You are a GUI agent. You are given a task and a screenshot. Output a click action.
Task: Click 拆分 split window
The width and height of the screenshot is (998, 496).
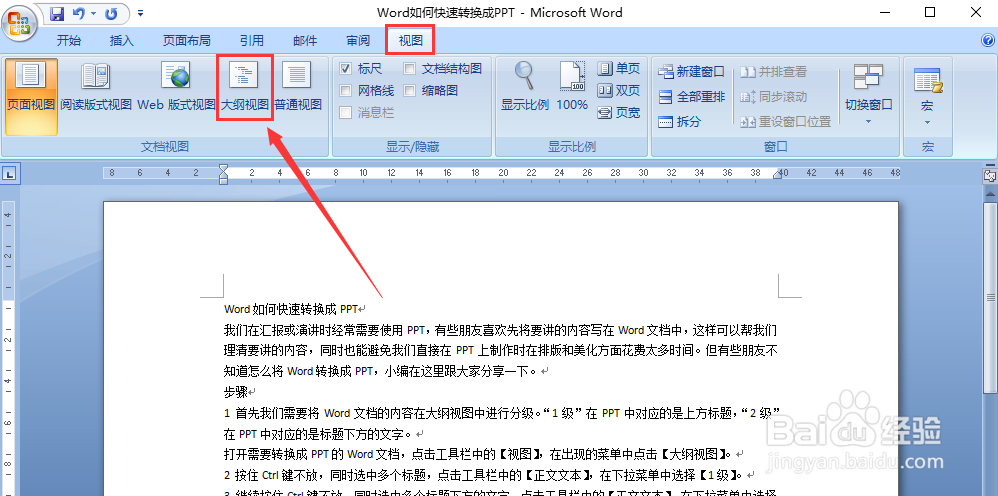[679, 122]
